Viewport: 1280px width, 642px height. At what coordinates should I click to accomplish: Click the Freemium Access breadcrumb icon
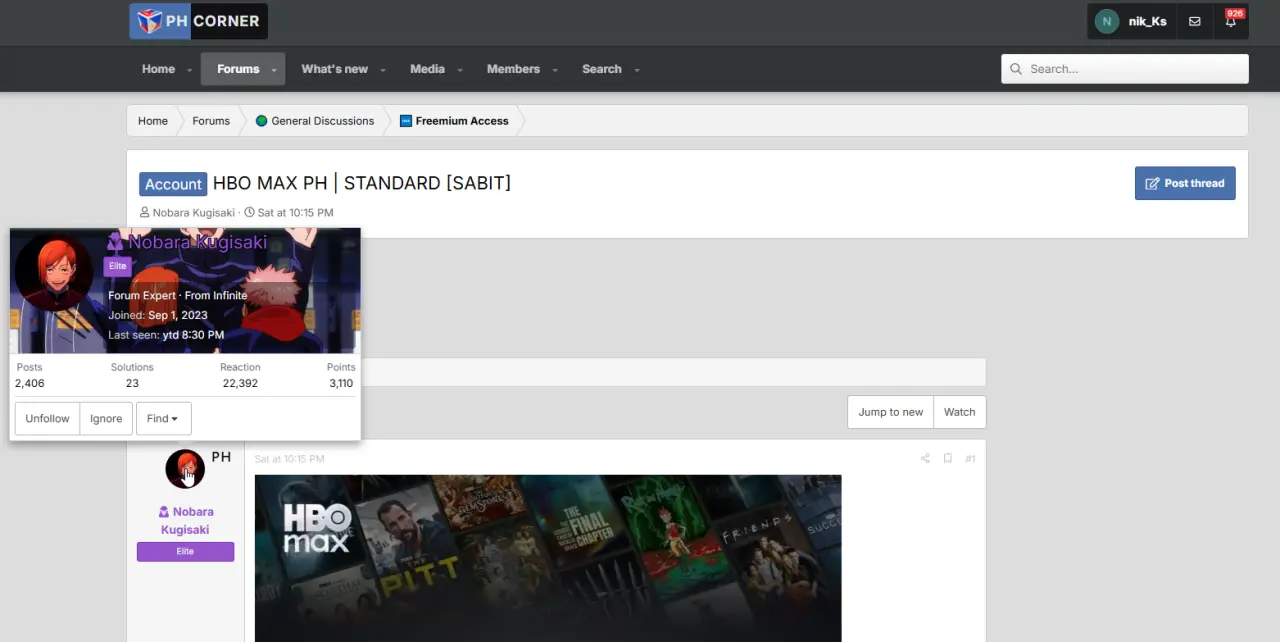click(405, 121)
